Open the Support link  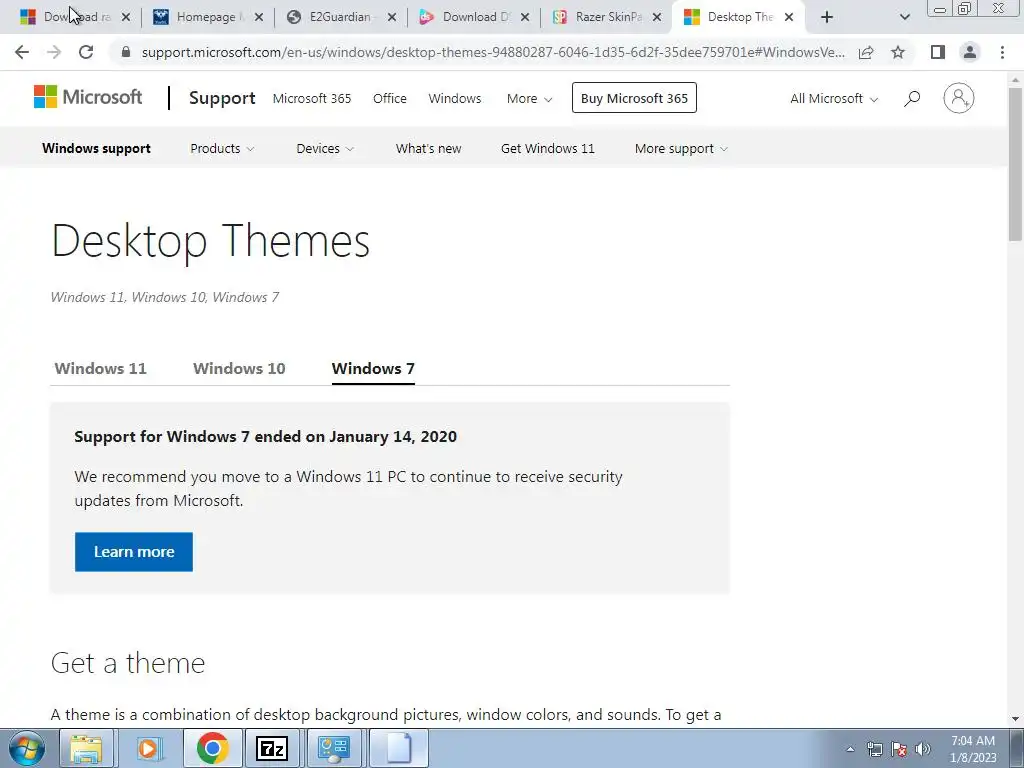coord(222,98)
